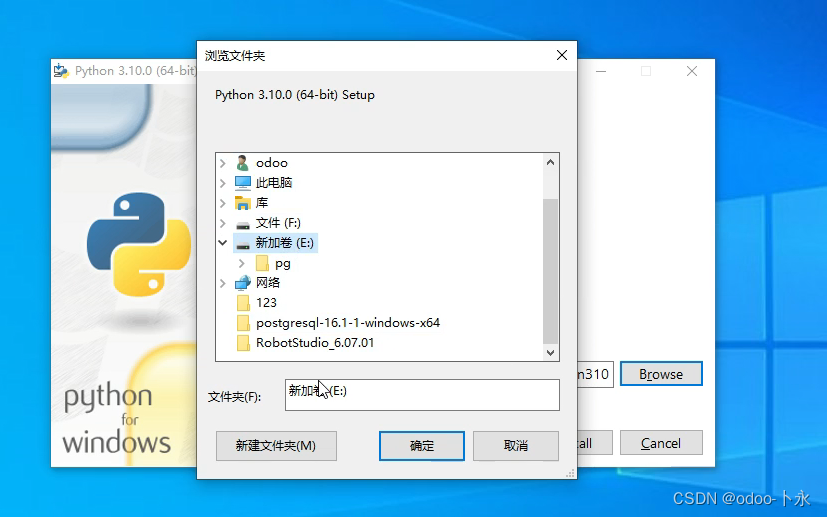The height and width of the screenshot is (517, 827).
Task: Close the 浏览文件夹 dialog
Action: coord(562,55)
